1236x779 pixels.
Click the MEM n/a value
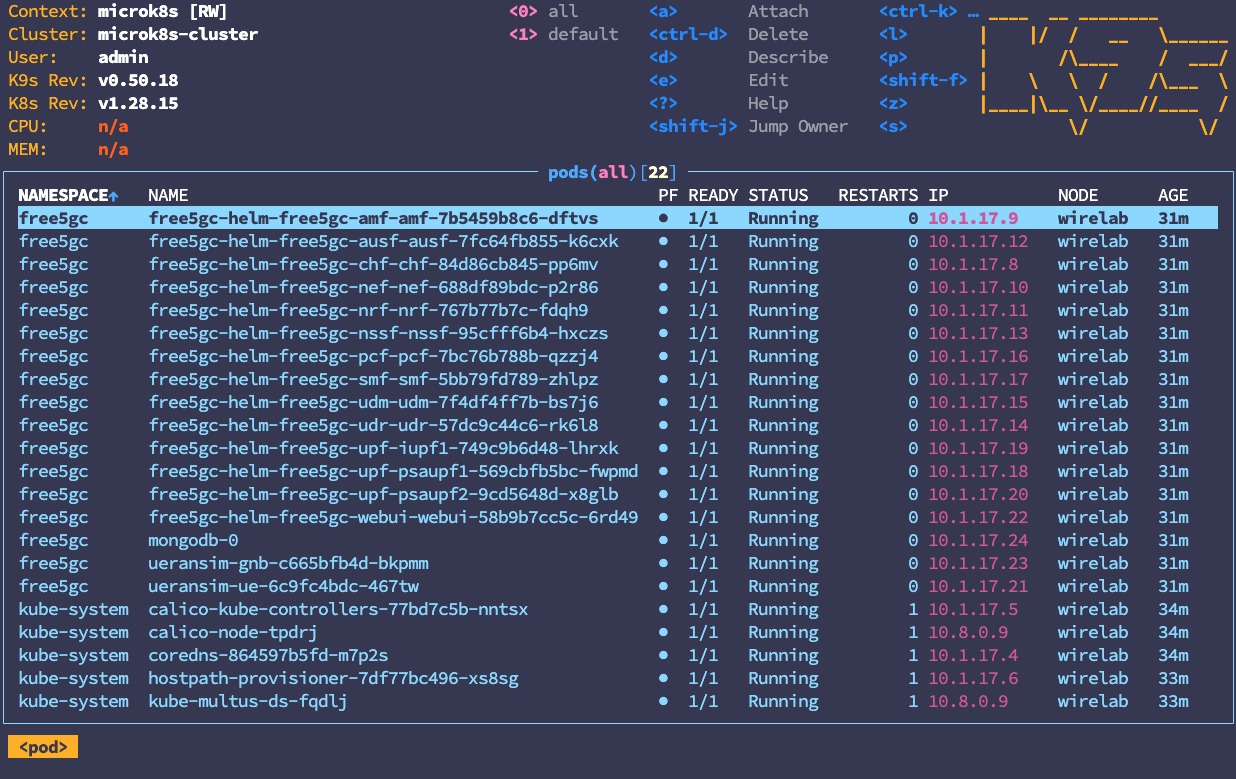pyautogui.click(x=113, y=149)
